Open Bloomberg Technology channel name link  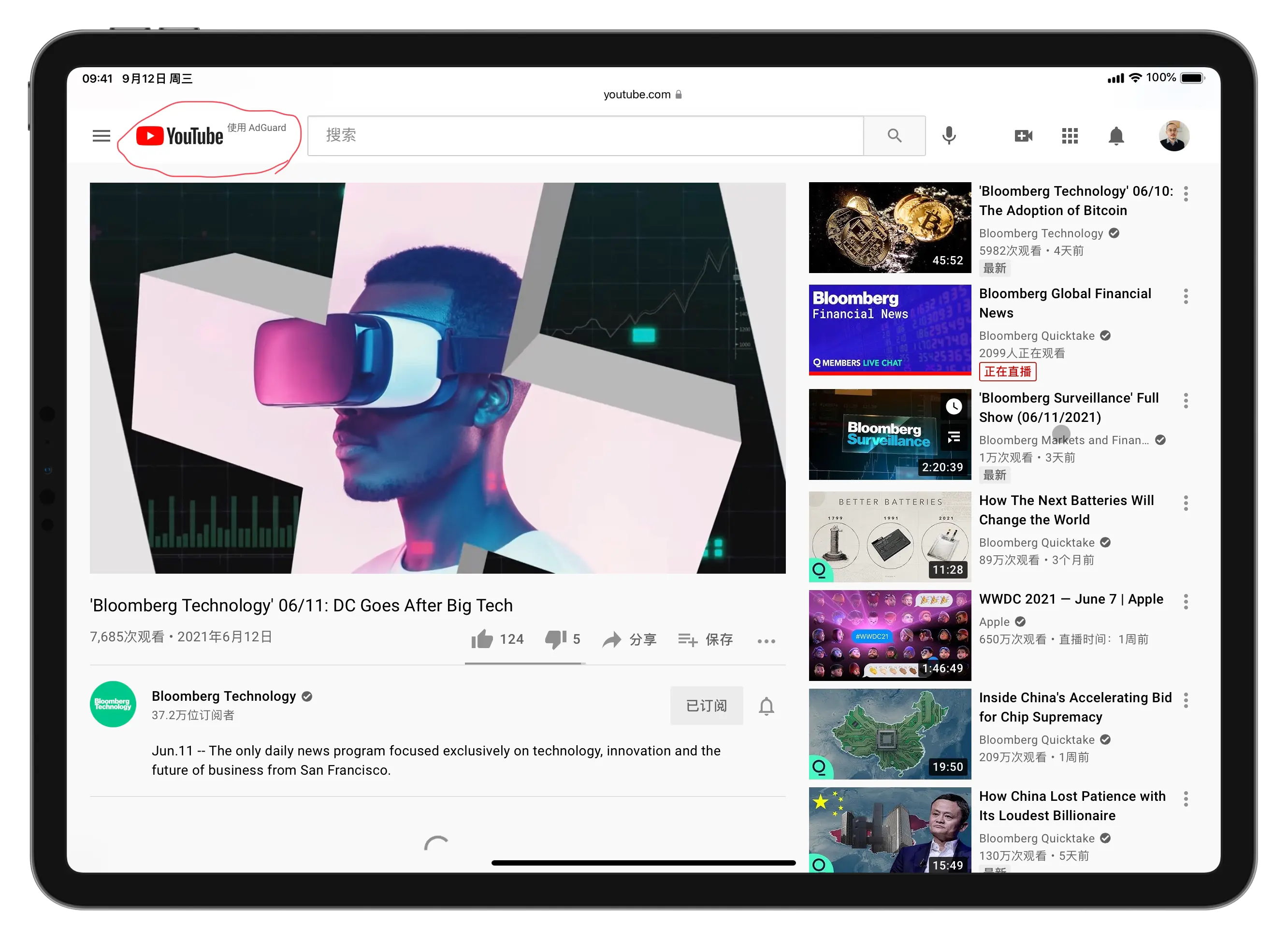point(224,696)
